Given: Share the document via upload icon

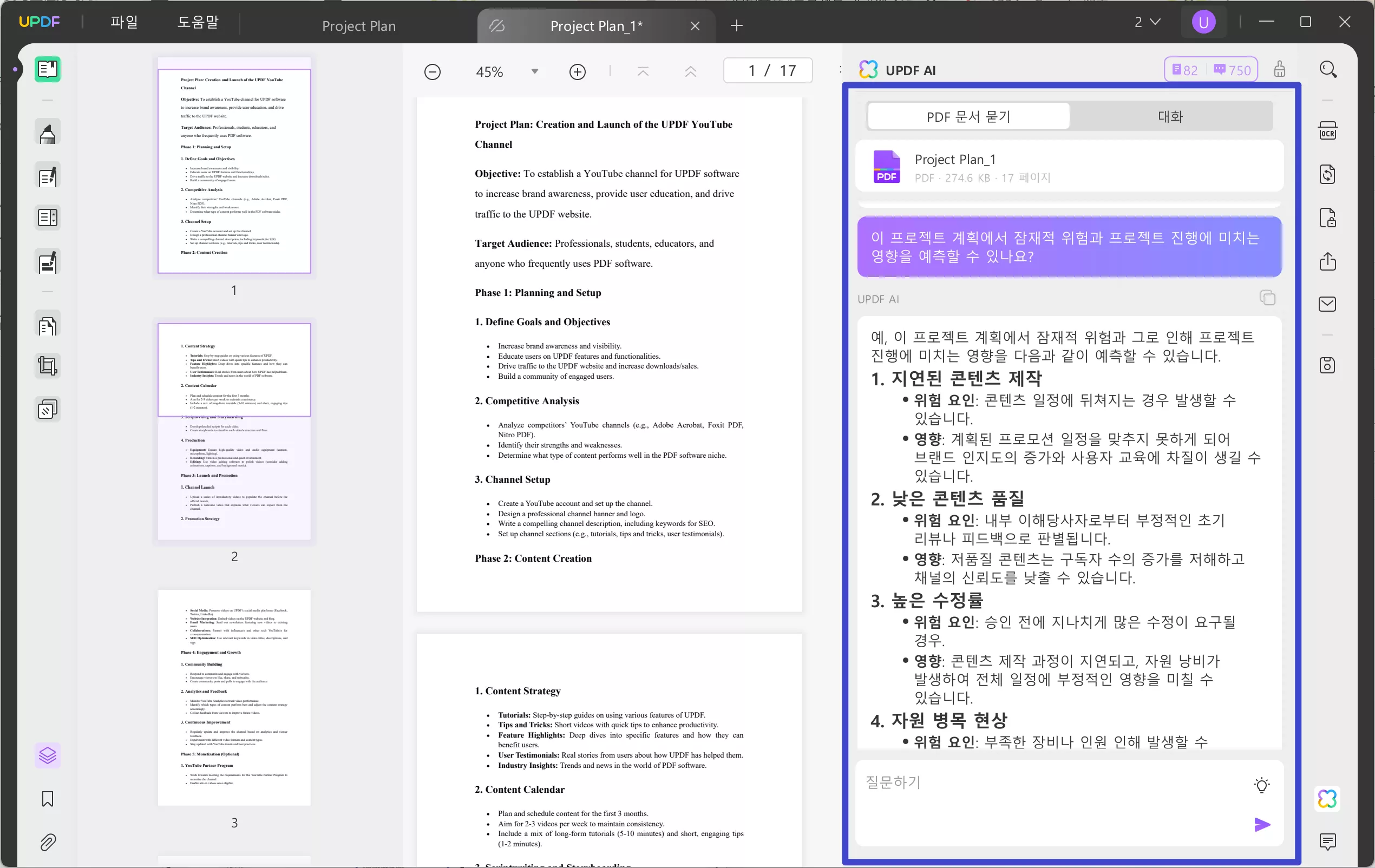Looking at the screenshot, I should tap(1327, 261).
